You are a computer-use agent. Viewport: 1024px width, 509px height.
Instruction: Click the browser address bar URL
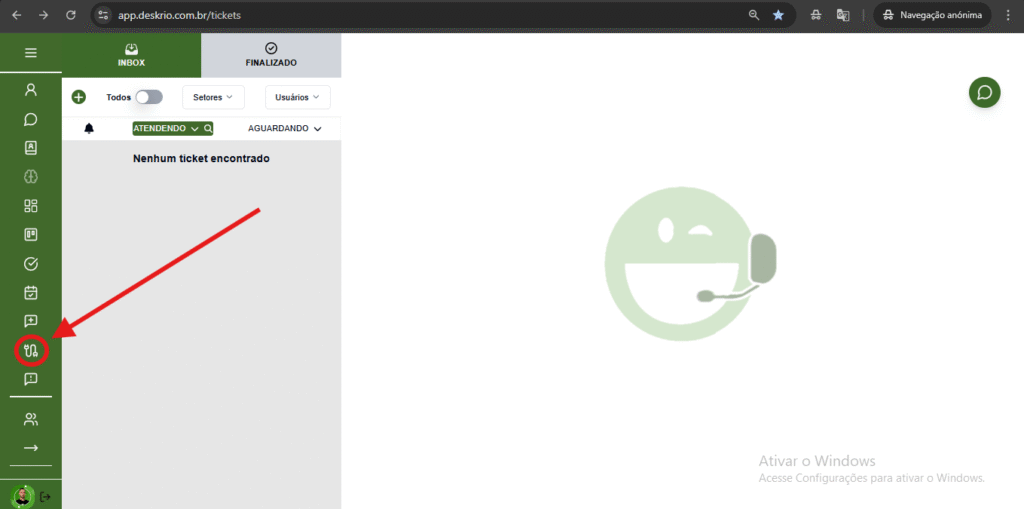[180, 16]
